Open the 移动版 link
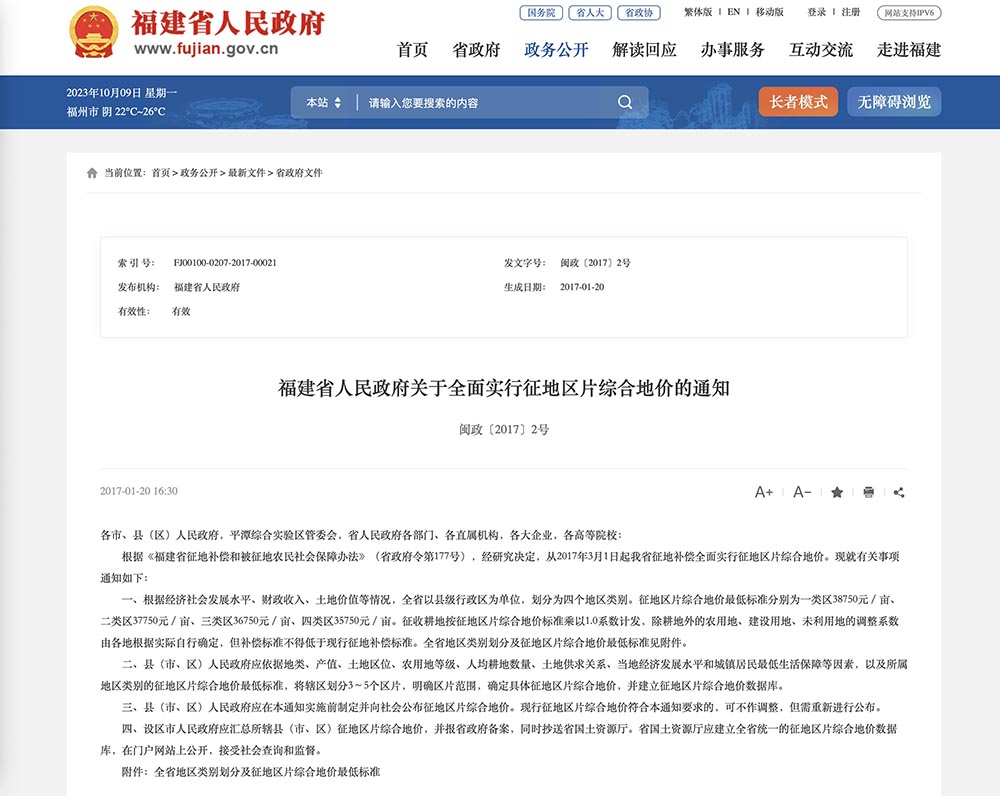 click(770, 11)
